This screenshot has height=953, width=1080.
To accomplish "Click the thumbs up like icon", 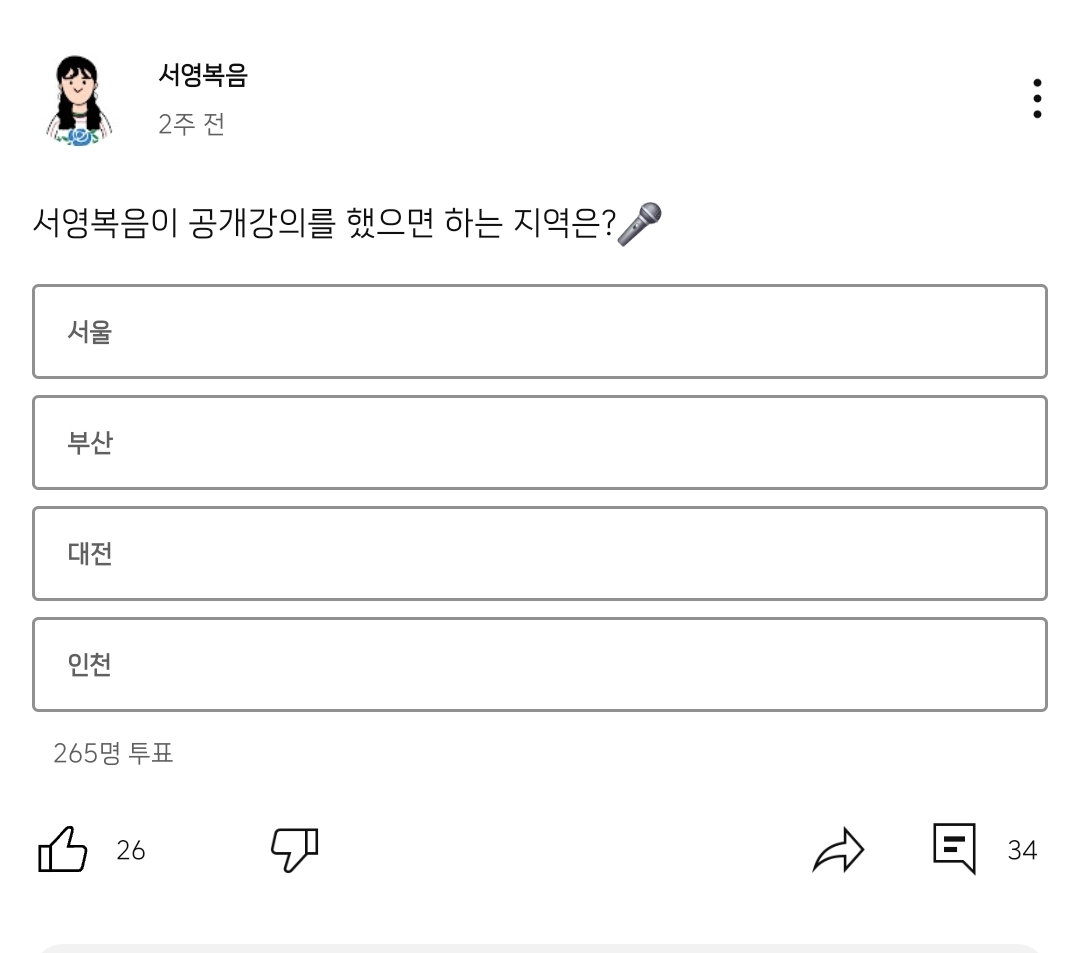I will pyautogui.click(x=62, y=850).
